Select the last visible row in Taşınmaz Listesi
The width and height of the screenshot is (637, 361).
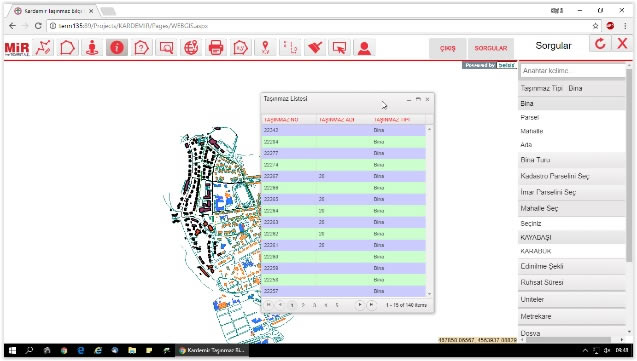(x=344, y=291)
